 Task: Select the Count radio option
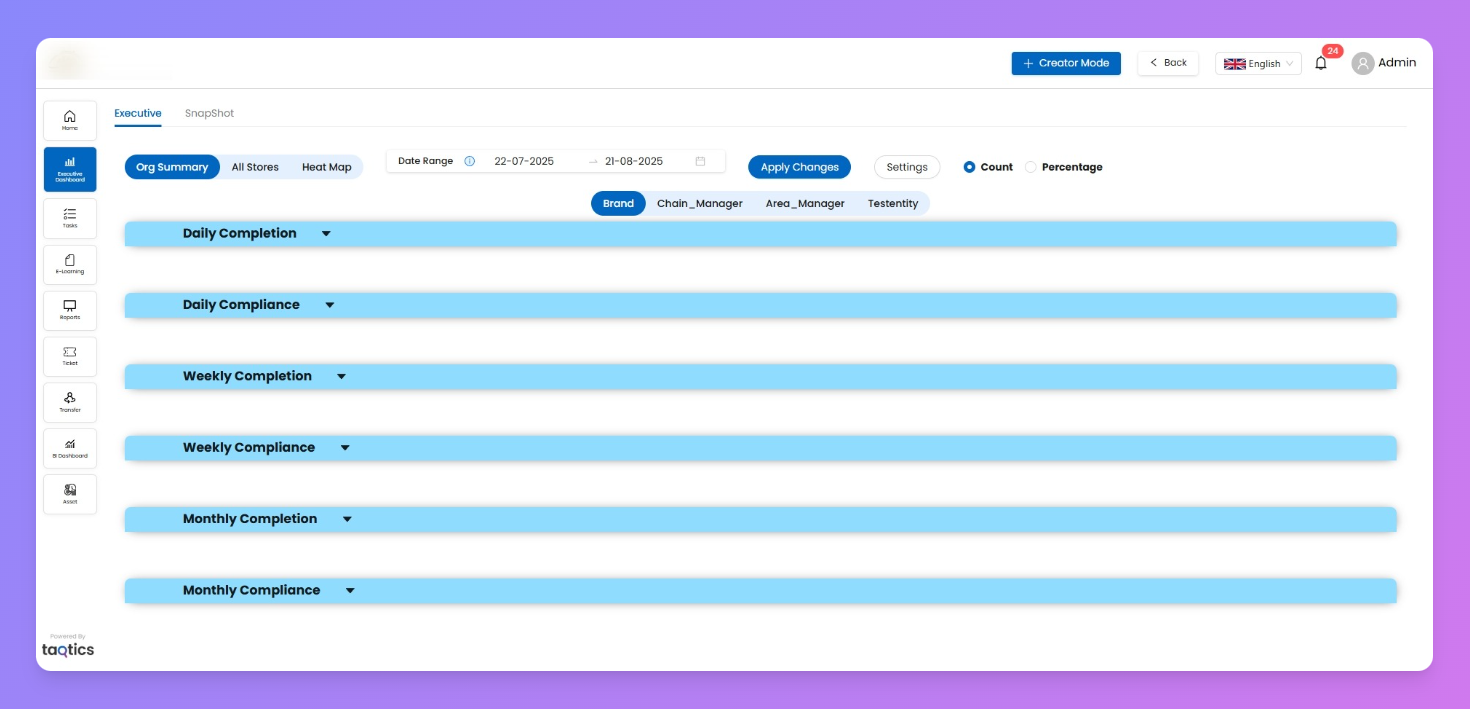[969, 167]
